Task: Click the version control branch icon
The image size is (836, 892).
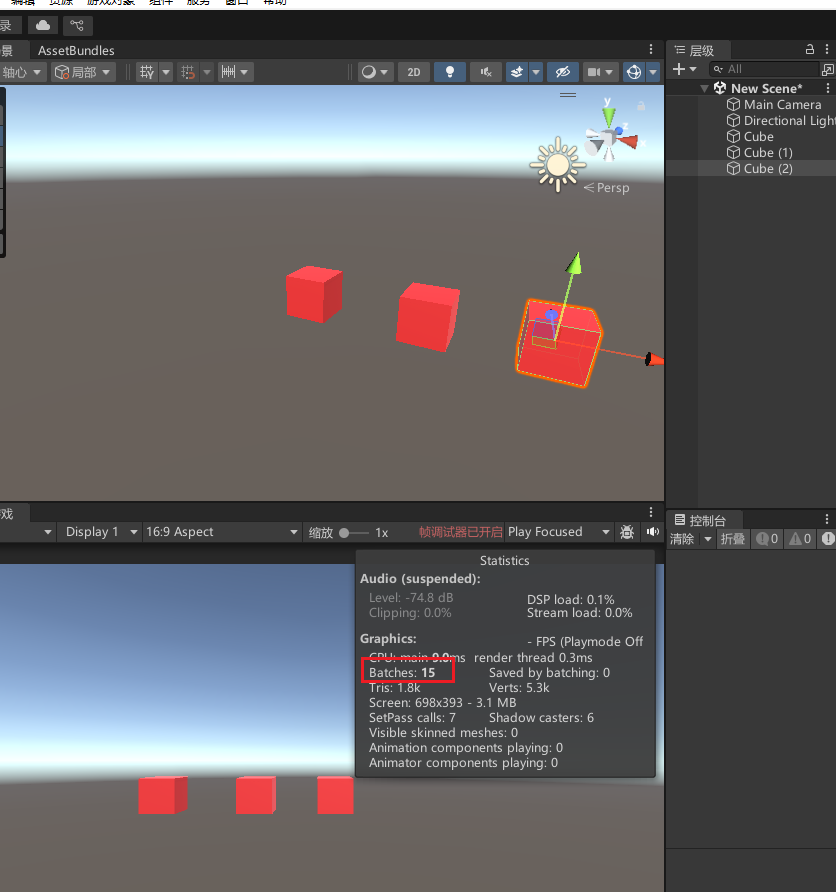Action: pyautogui.click(x=76, y=25)
